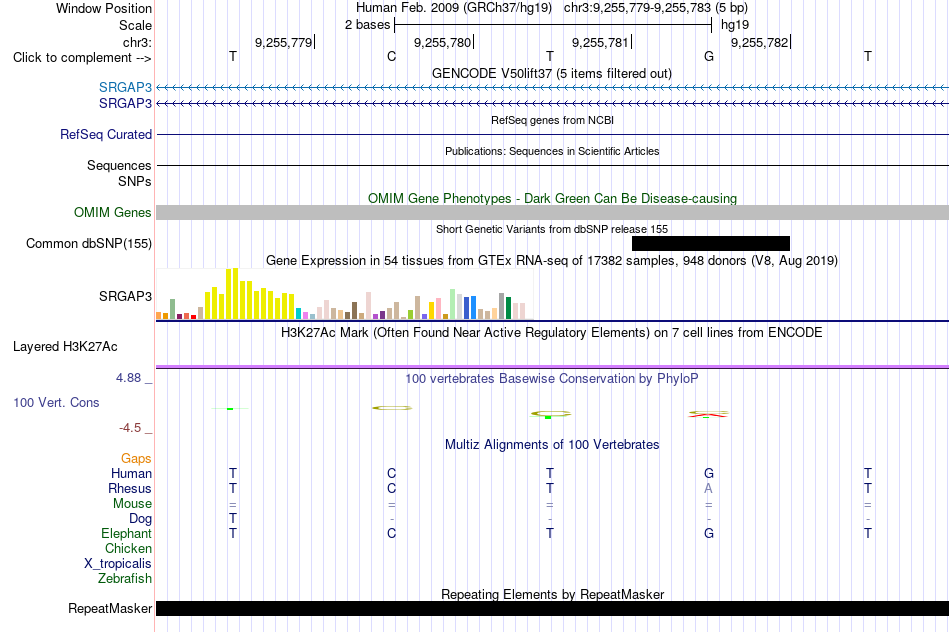Select the Zebrafish species row label
This screenshot has width=950, height=632.
coord(125,579)
